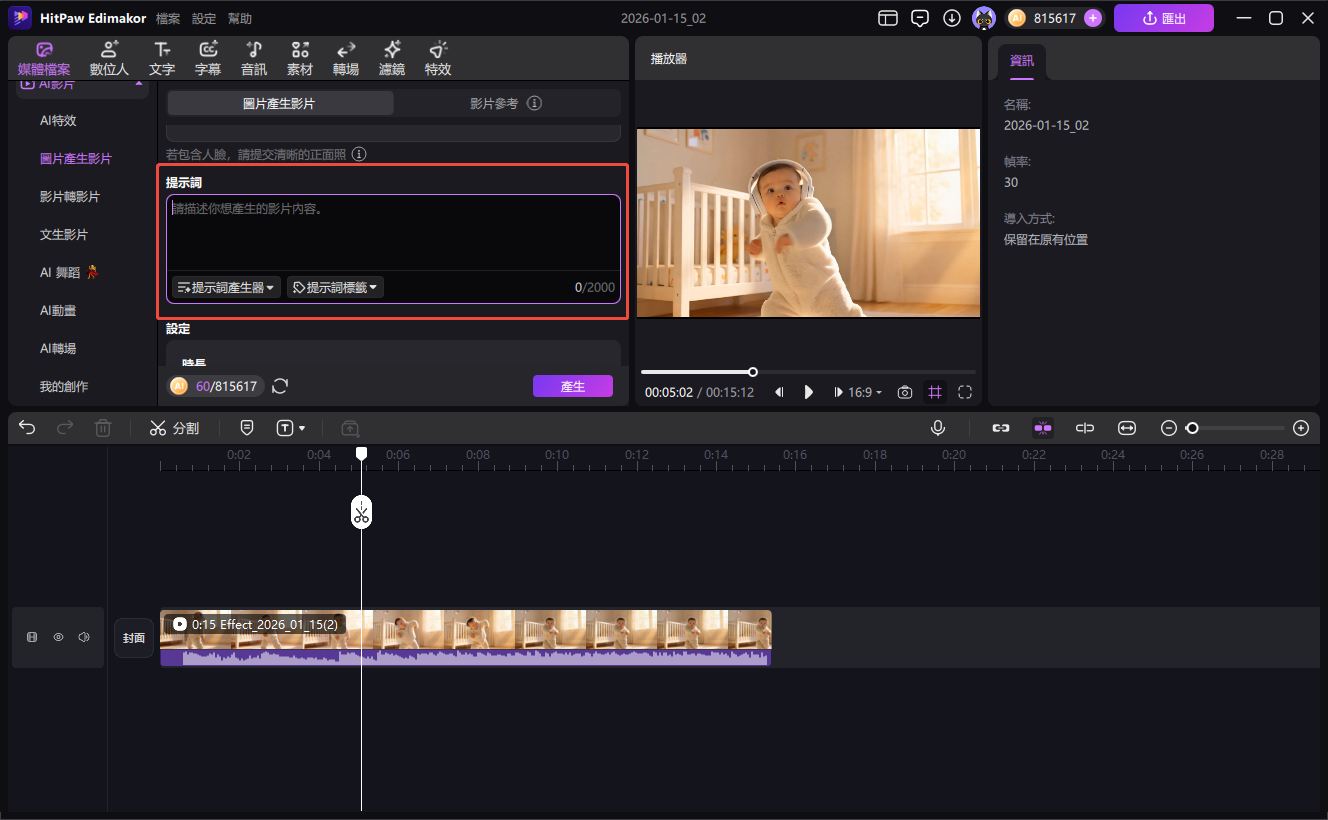The image size is (1328, 820).
Task: Enter fullscreen preview in the player
Action: pos(965,393)
